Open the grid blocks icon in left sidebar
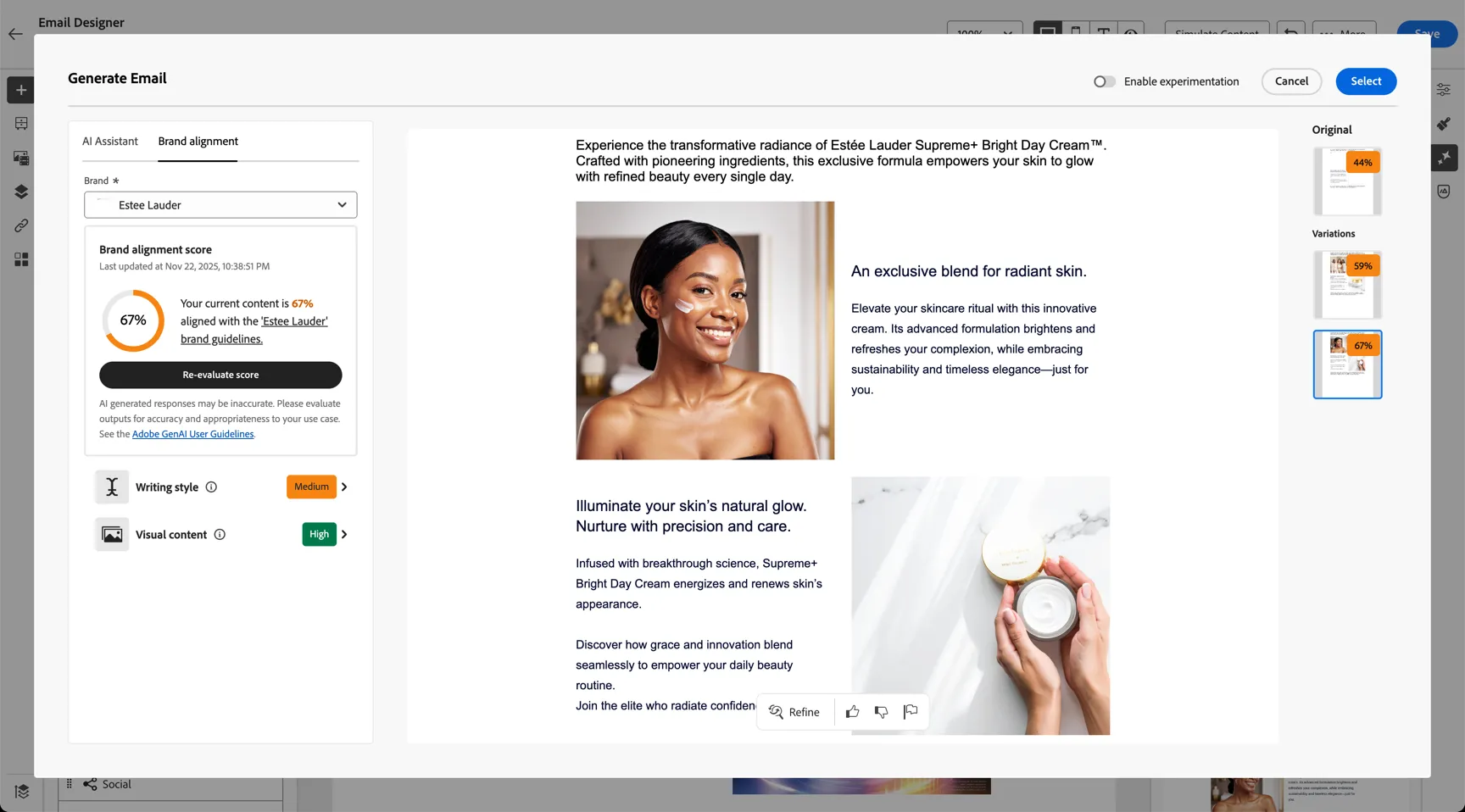Image resolution: width=1465 pixels, height=812 pixels. point(21,259)
